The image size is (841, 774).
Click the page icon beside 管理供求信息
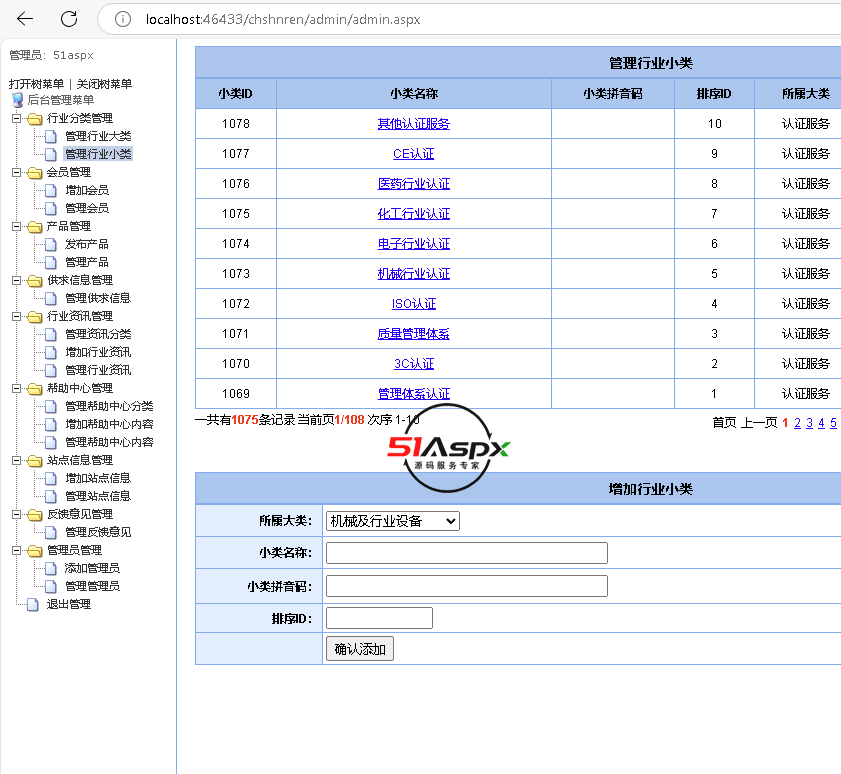click(x=51, y=298)
